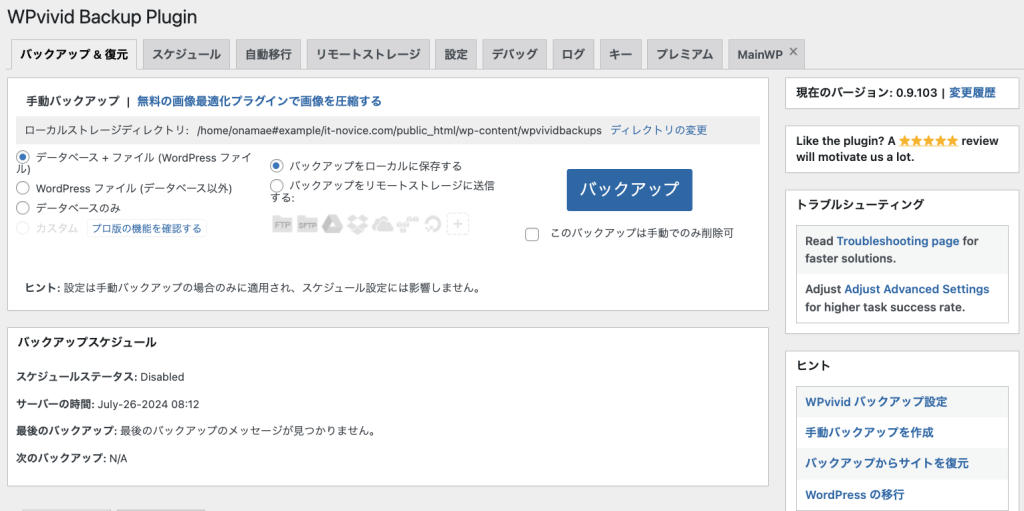The height and width of the screenshot is (511, 1024).
Task: Select the SFTP remote storage icon
Action: 306,223
